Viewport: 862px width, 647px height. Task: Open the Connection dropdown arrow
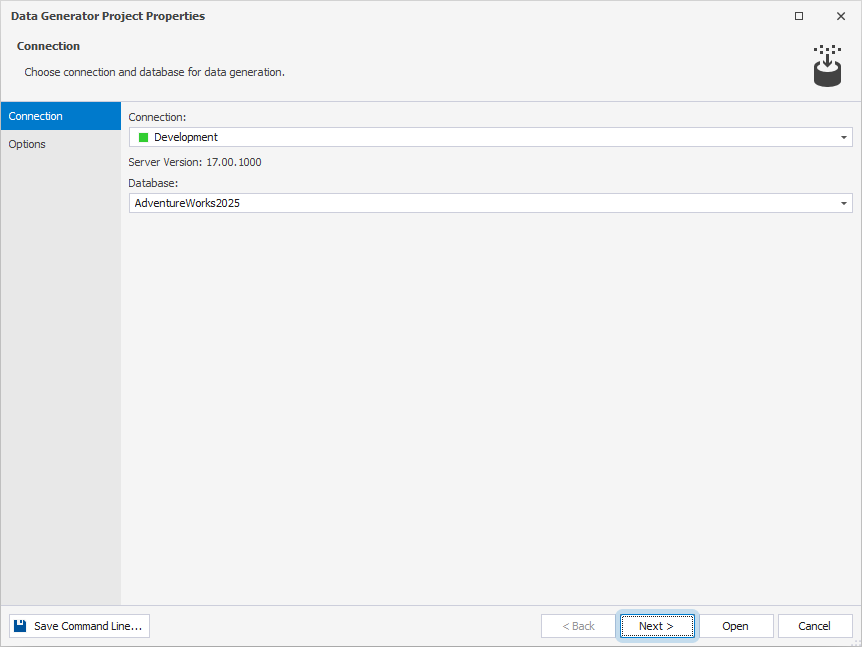(843, 137)
